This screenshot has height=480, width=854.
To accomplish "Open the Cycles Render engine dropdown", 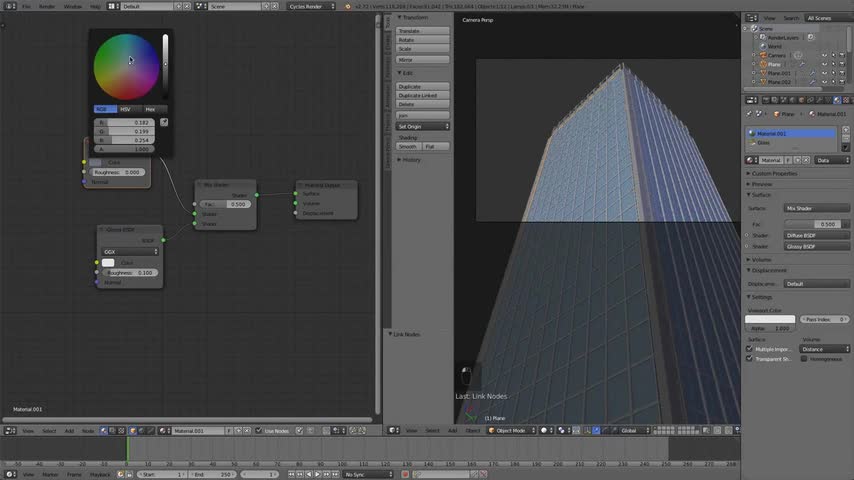I will [312, 6].
